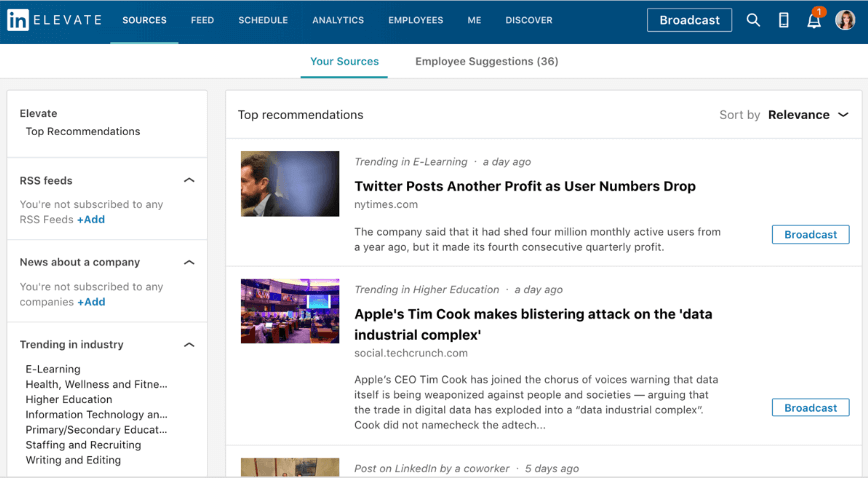Select E-Learning industry
Screen dimensions: 868x478
tap(53, 369)
